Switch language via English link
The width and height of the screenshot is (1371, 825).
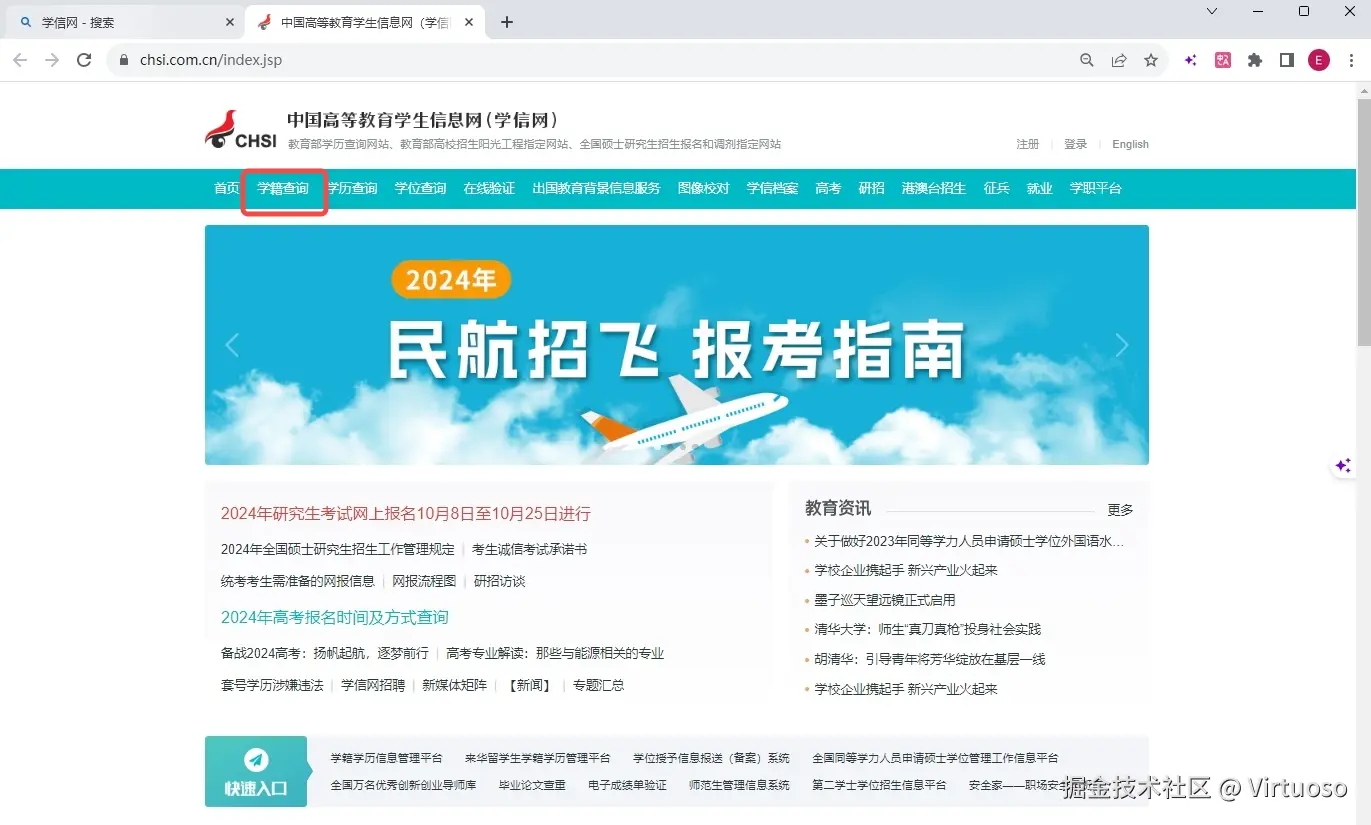tap(1130, 144)
